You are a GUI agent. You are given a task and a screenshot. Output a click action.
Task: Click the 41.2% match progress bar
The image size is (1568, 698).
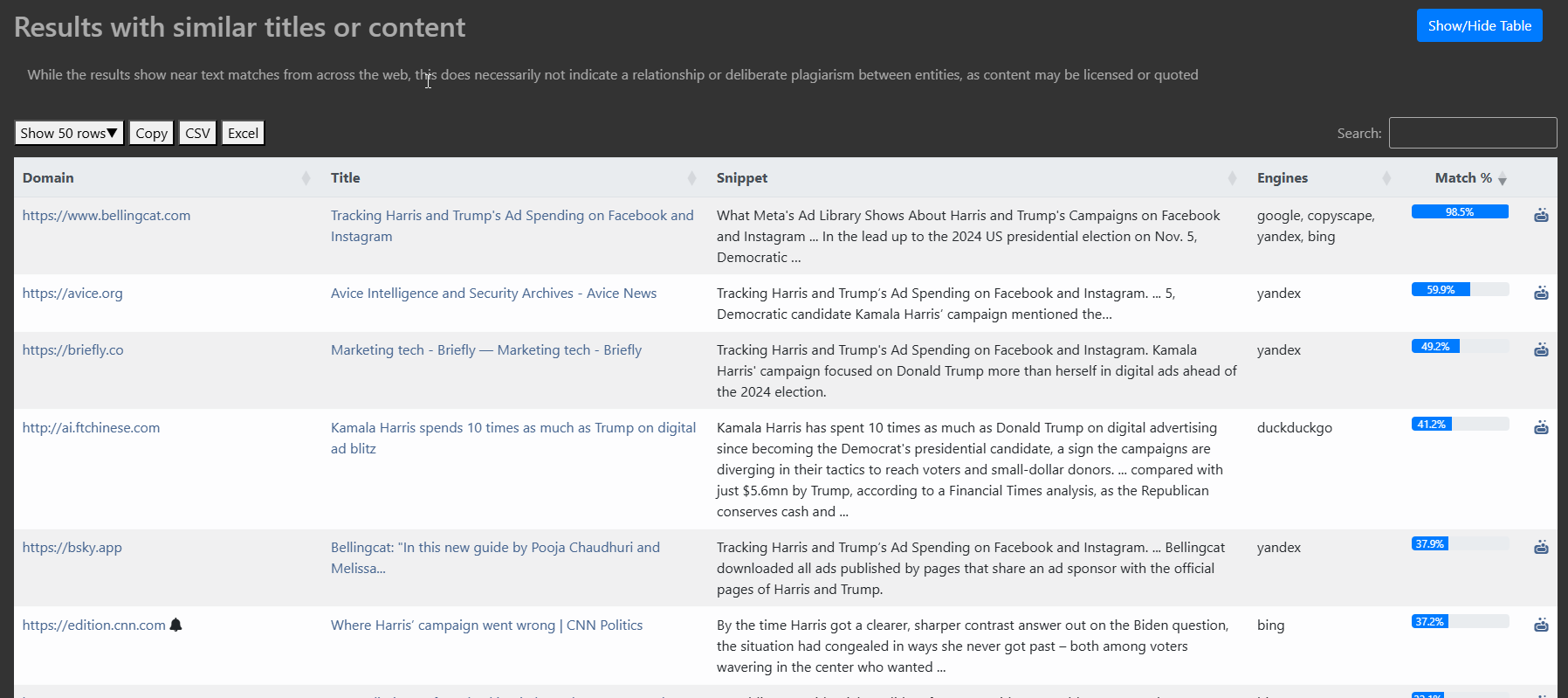click(1460, 424)
